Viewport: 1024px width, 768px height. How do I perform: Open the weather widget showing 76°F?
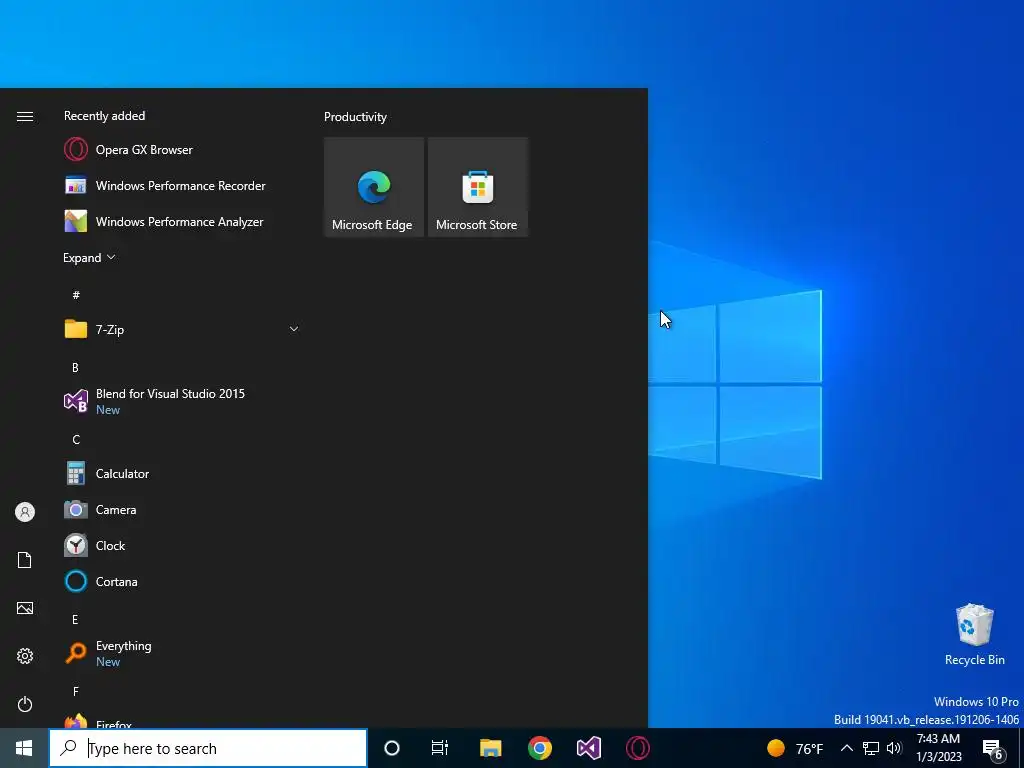(x=795, y=748)
